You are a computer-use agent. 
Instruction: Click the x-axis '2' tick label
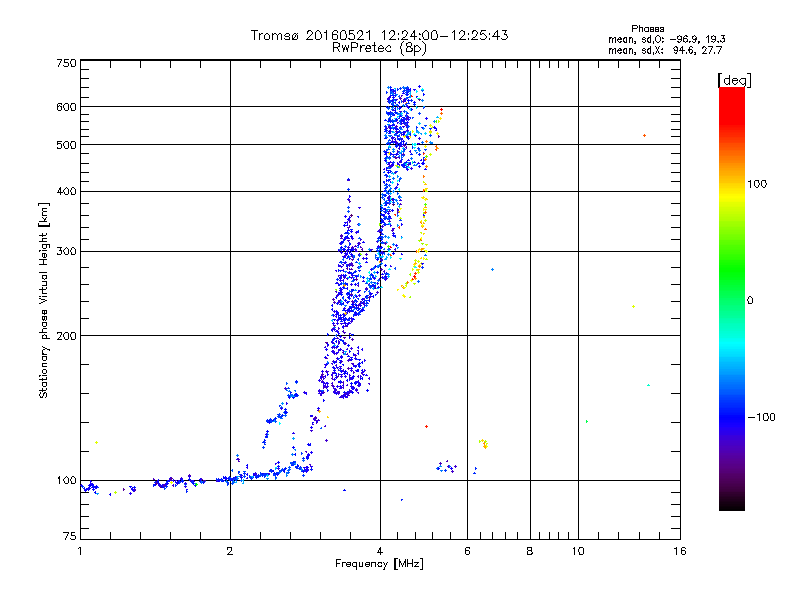230,551
